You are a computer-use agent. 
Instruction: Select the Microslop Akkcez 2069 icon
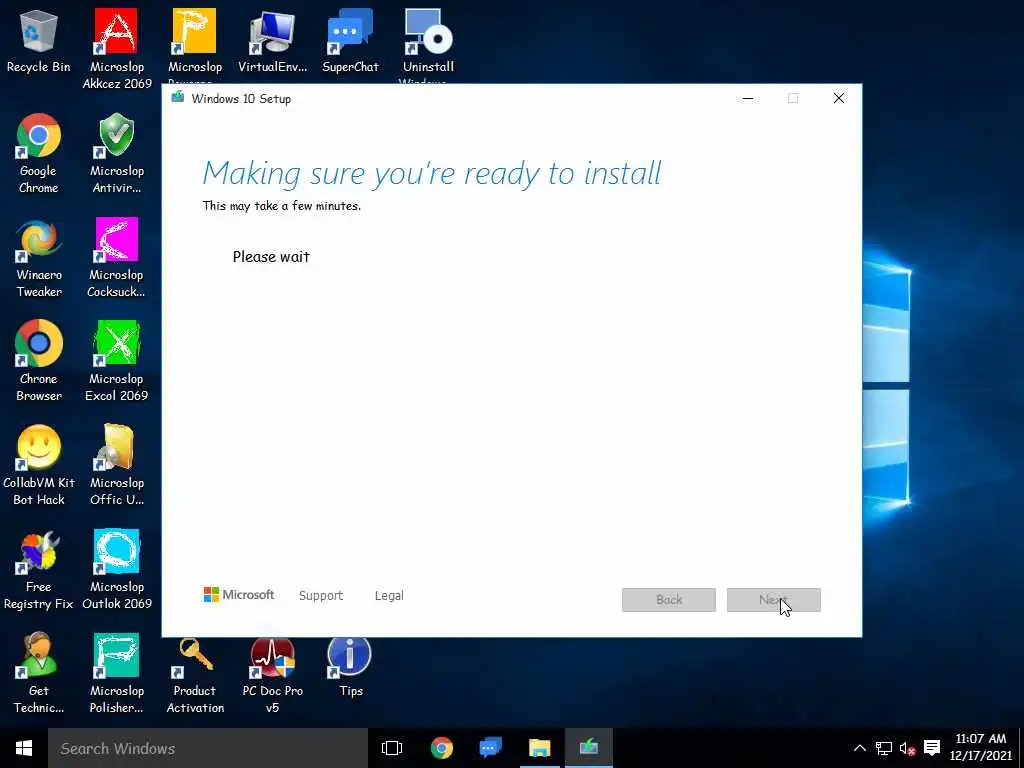click(116, 48)
